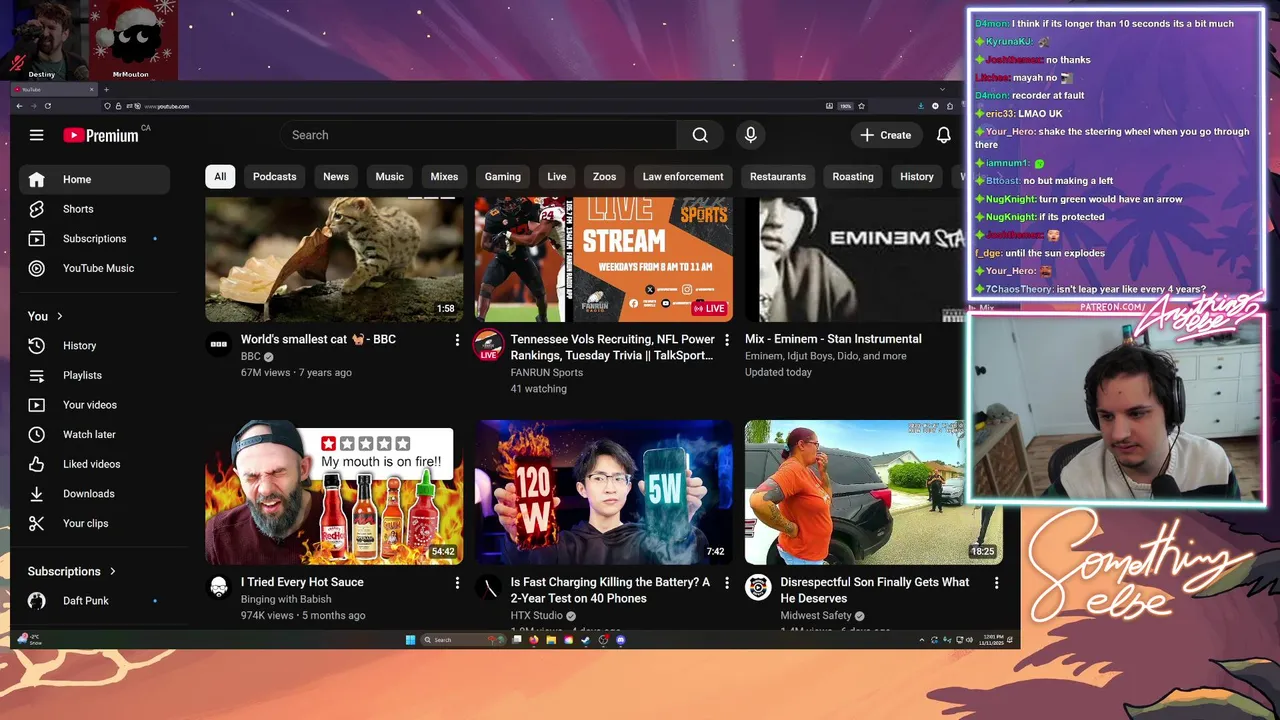Play the Disrespectful Son video thumbnail

point(873,492)
